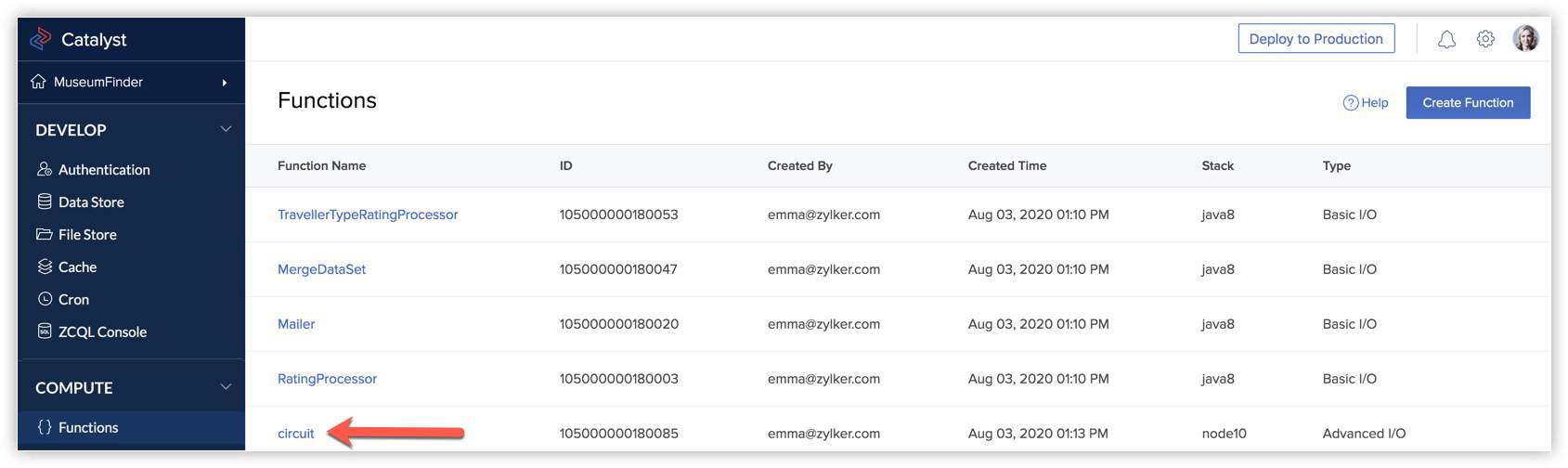Open the Help link
Screen dimensions: 1568x468
(x=1366, y=103)
